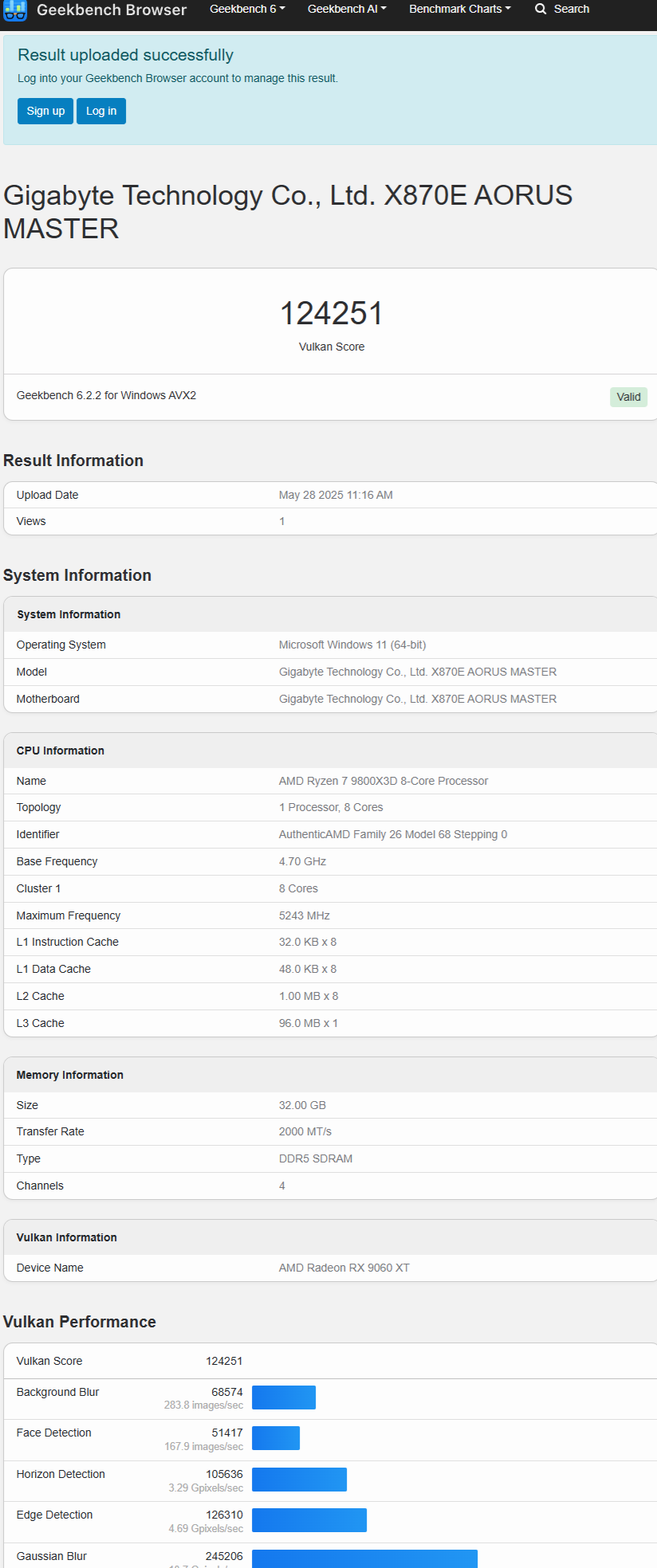Click the Geekbench logo icon
Image resolution: width=657 pixels, height=1568 pixels.
(x=15, y=10)
